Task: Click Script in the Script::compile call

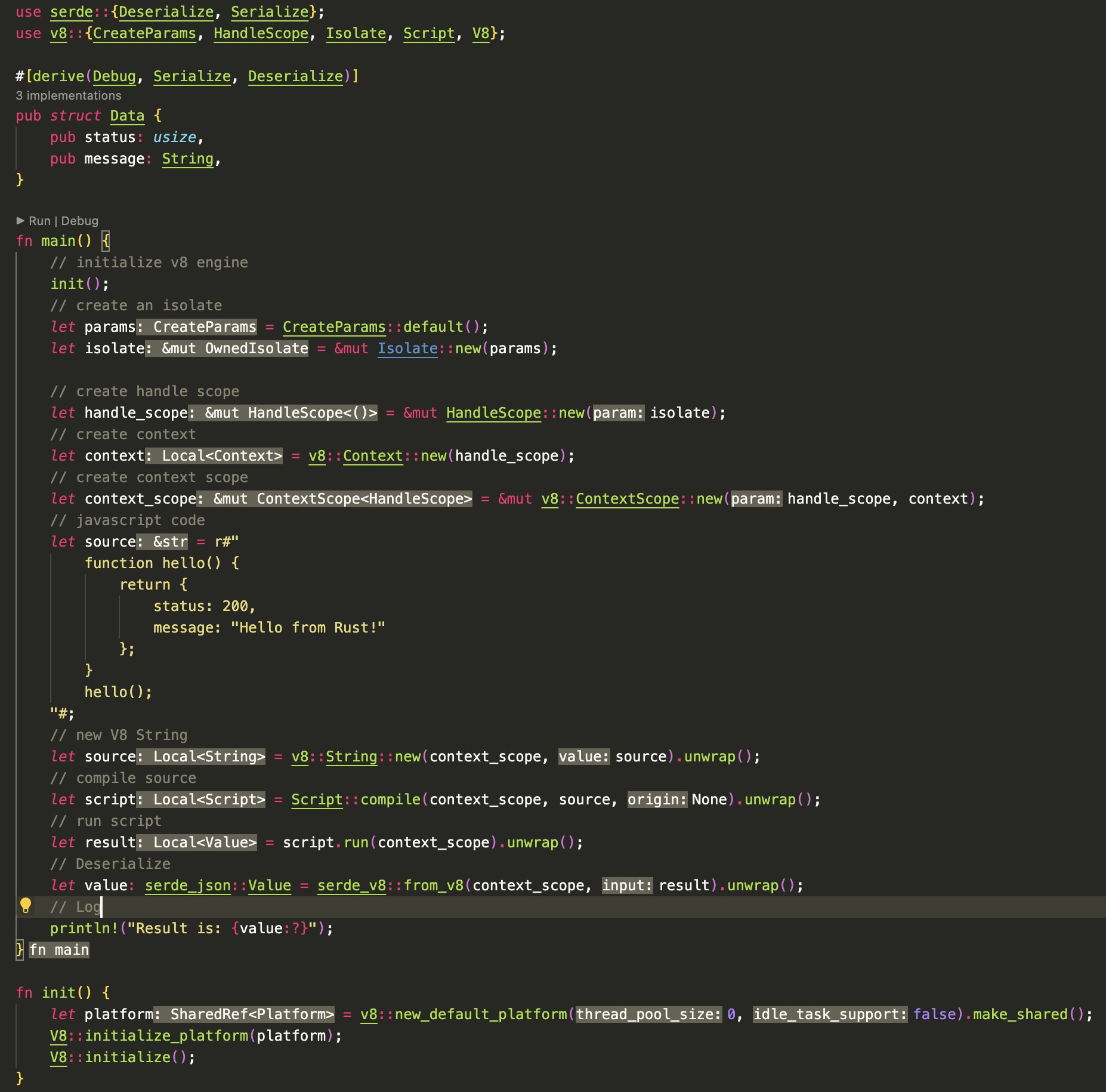Action: (317, 800)
